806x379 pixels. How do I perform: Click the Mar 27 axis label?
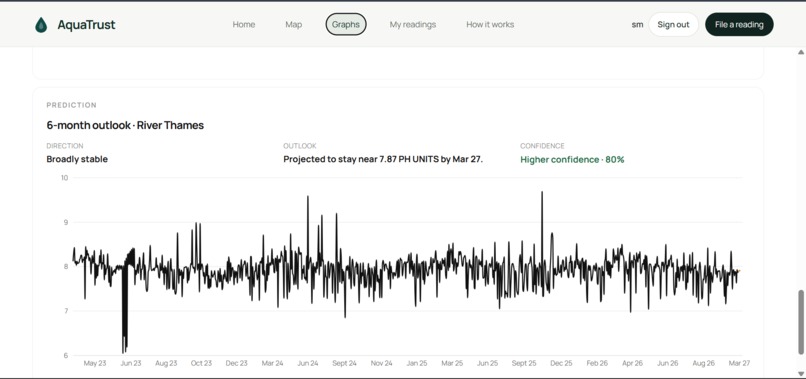pos(739,363)
